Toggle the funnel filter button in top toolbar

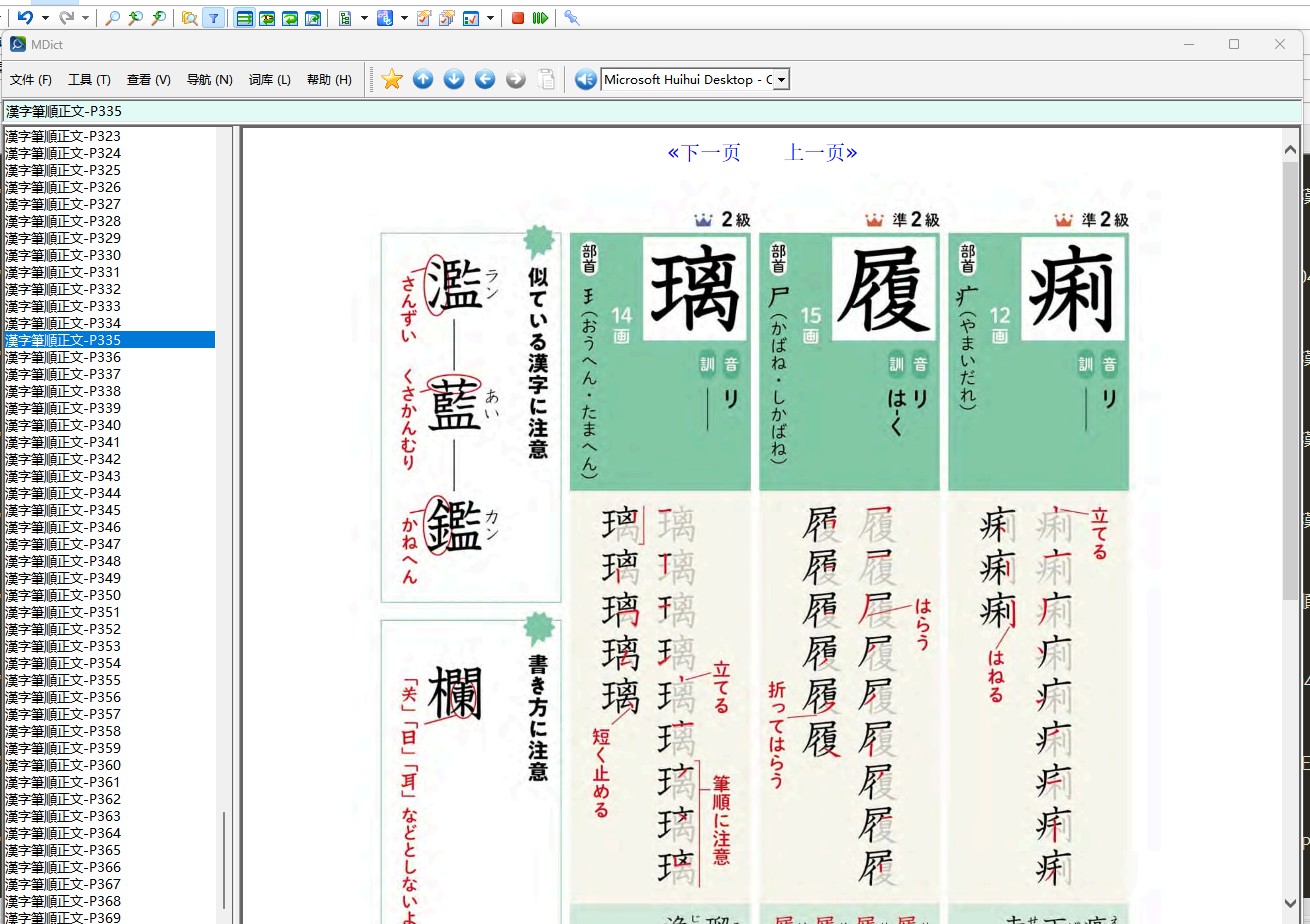(213, 18)
